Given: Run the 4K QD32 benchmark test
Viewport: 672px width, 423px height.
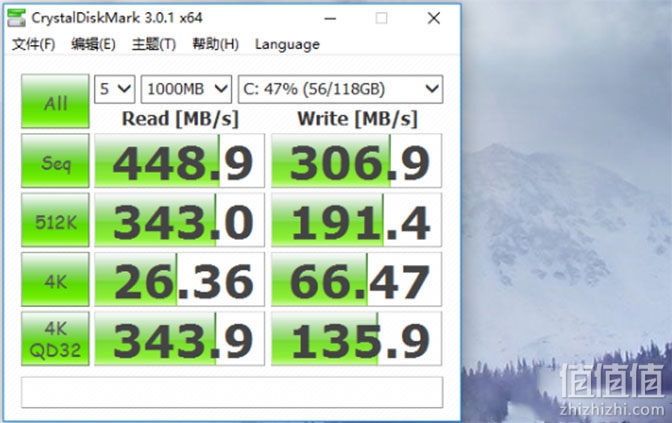Looking at the screenshot, I should [55, 339].
